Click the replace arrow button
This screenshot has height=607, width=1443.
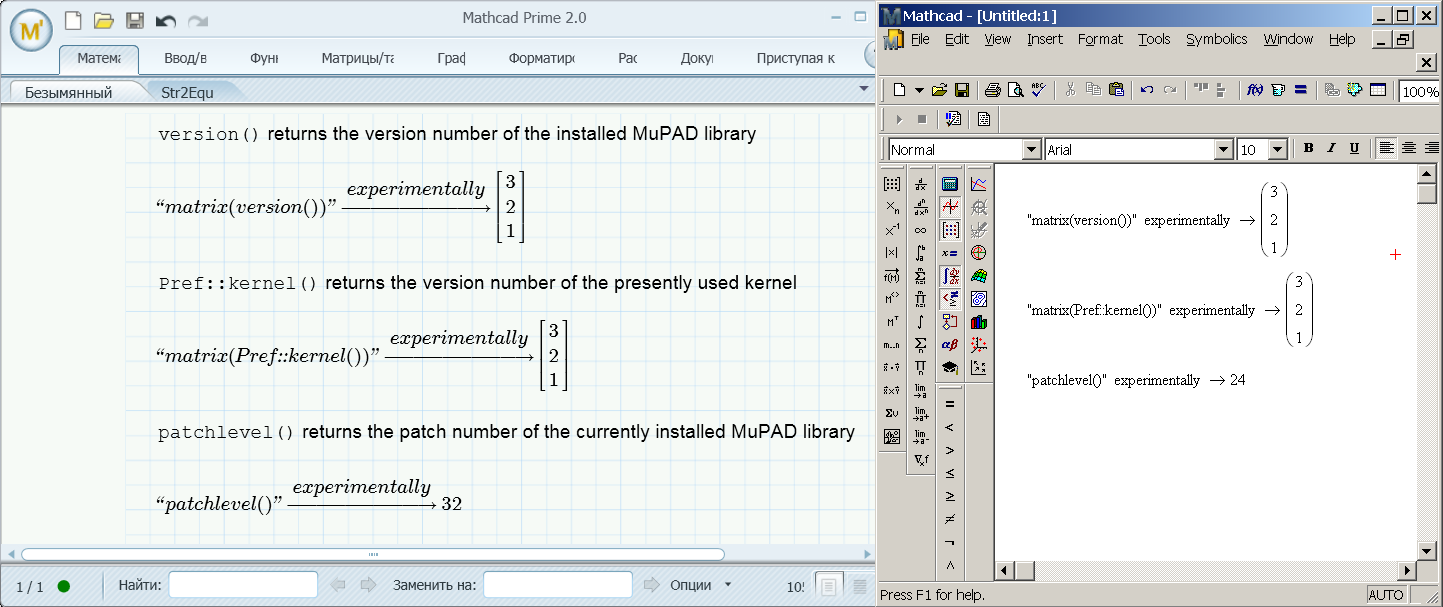652,585
